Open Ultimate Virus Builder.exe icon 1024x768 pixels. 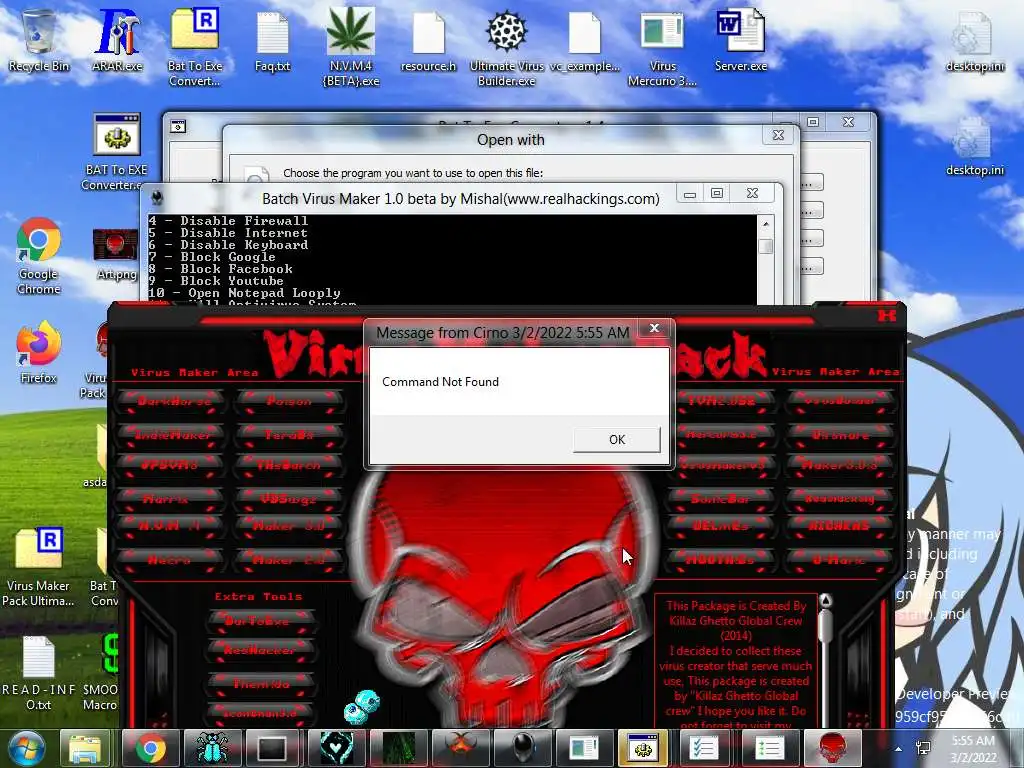[x=507, y=47]
